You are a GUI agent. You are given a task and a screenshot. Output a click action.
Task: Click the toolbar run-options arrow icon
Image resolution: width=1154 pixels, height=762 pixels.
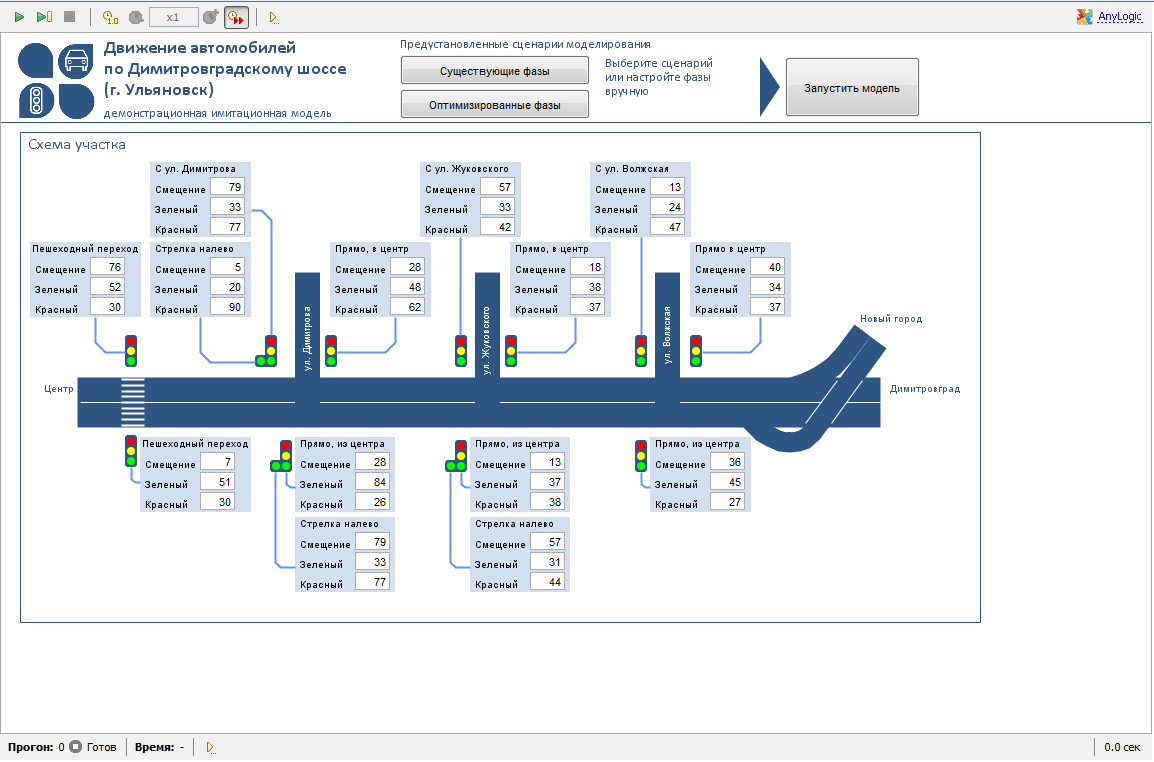coord(274,17)
